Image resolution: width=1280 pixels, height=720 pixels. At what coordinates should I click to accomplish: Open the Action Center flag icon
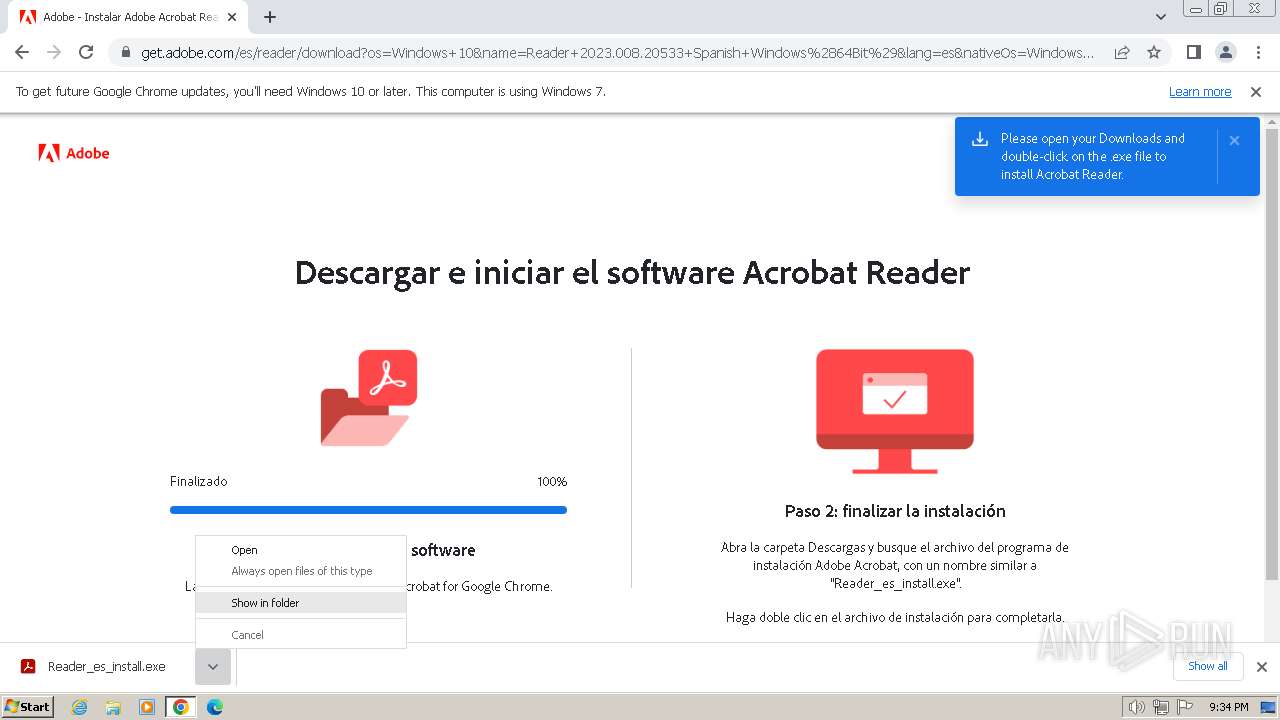[x=1183, y=707]
